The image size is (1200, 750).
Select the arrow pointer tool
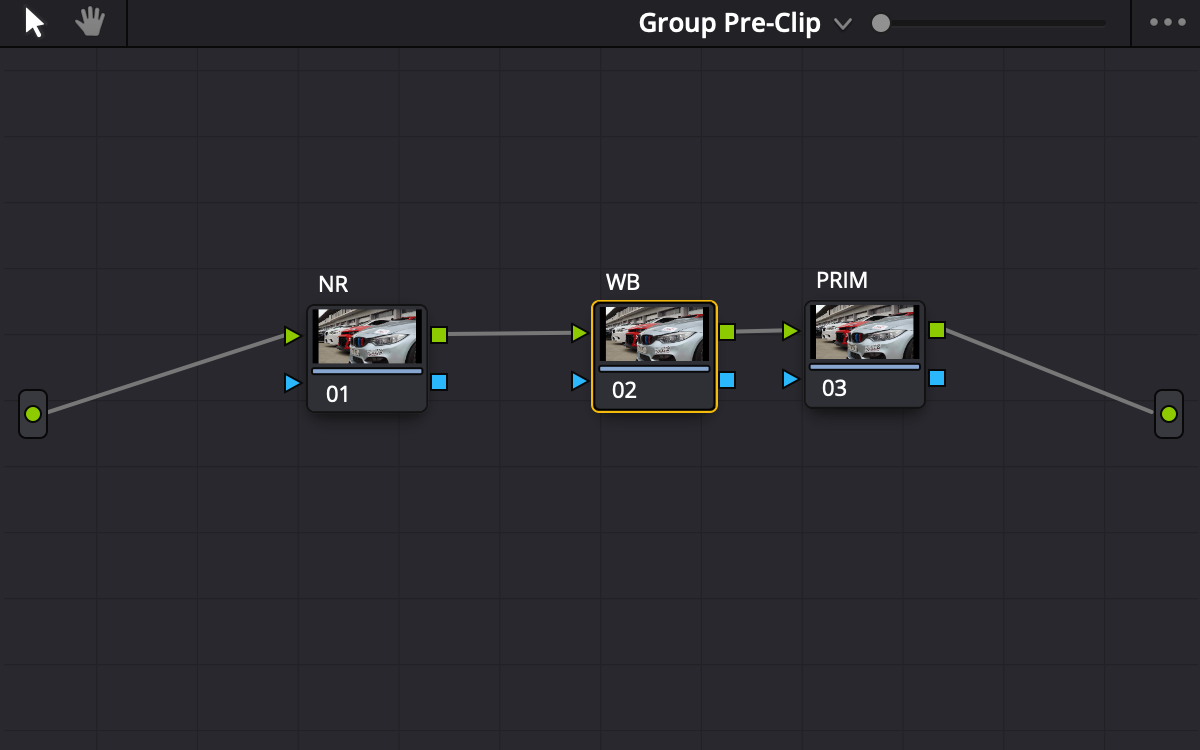click(x=31, y=22)
